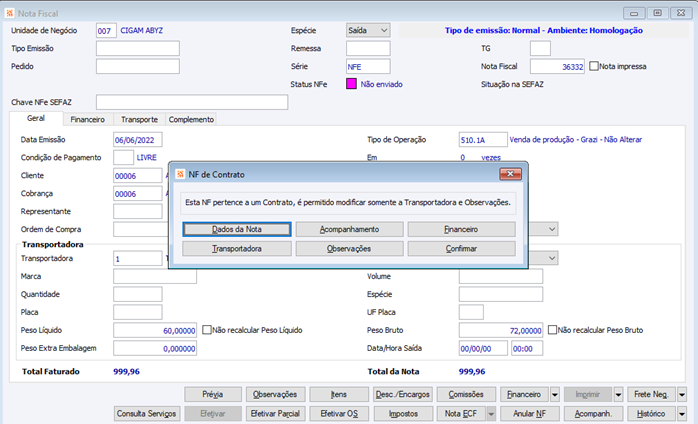Click the TG input field
The image size is (698, 424).
[x=540, y=48]
